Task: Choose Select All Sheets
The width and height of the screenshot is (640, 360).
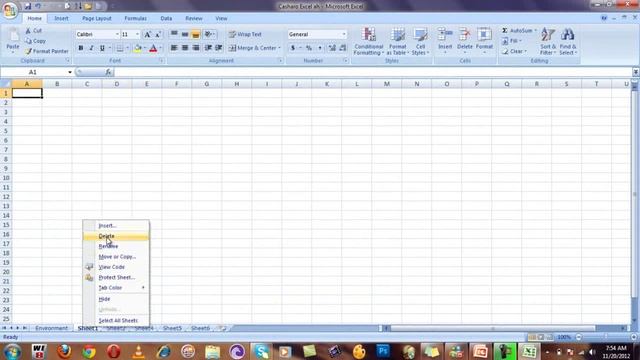Action: (x=116, y=321)
